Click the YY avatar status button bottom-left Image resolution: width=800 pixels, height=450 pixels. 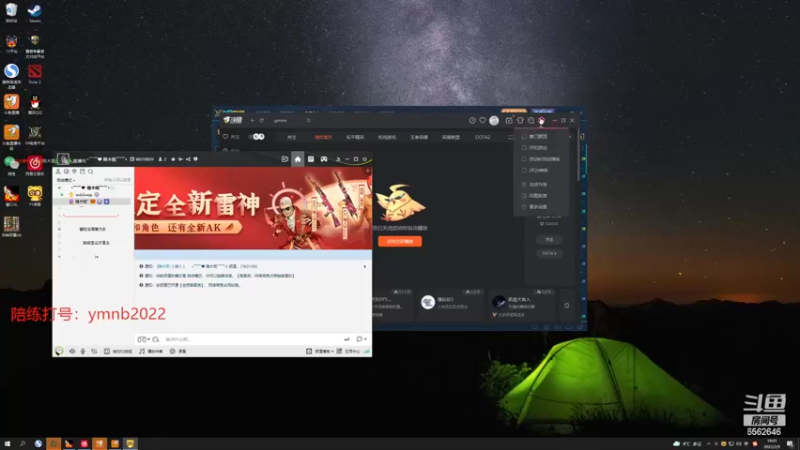[x=59, y=351]
